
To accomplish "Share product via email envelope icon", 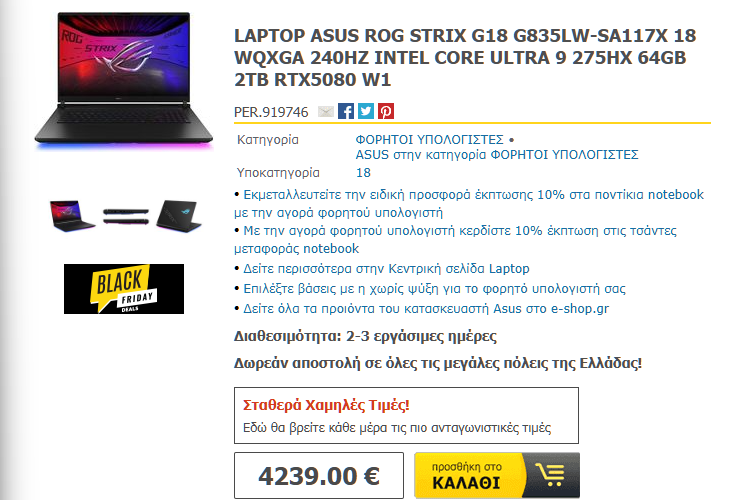I will click(x=326, y=111).
